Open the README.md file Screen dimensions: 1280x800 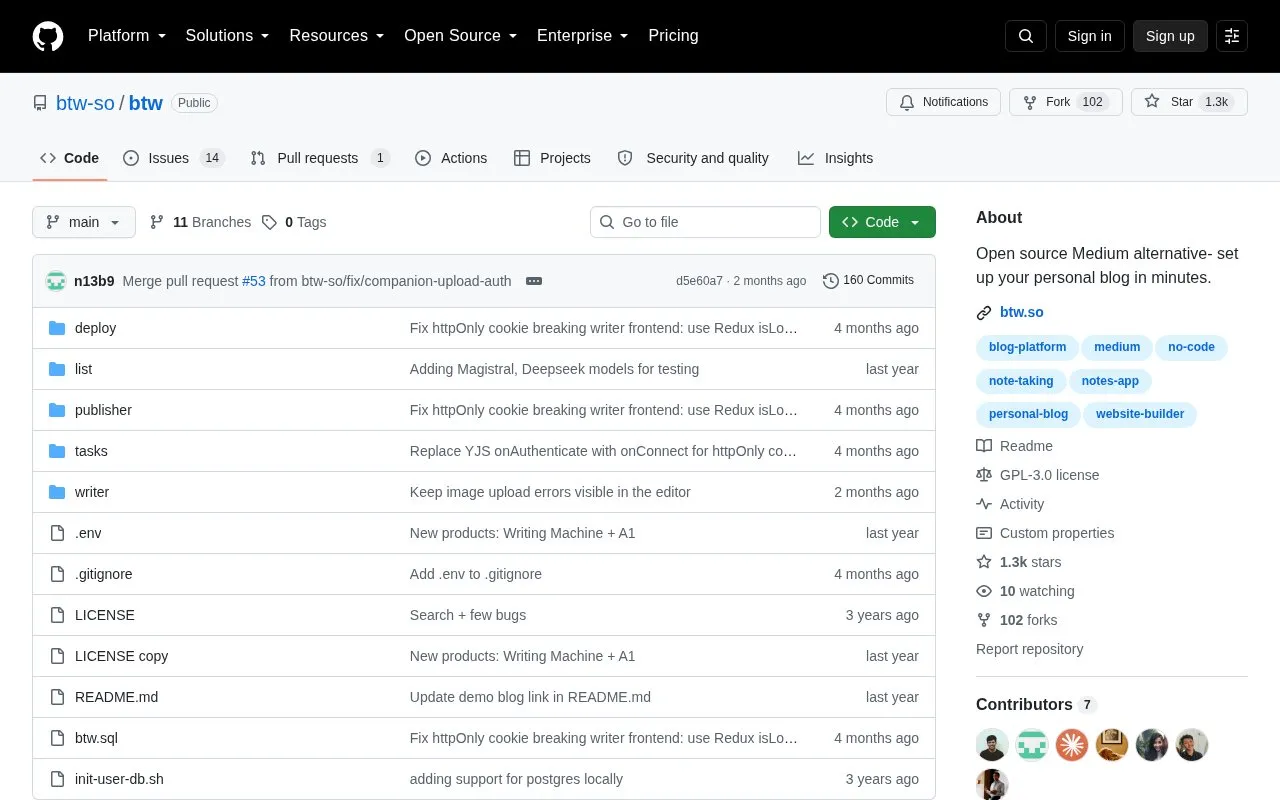[116, 697]
